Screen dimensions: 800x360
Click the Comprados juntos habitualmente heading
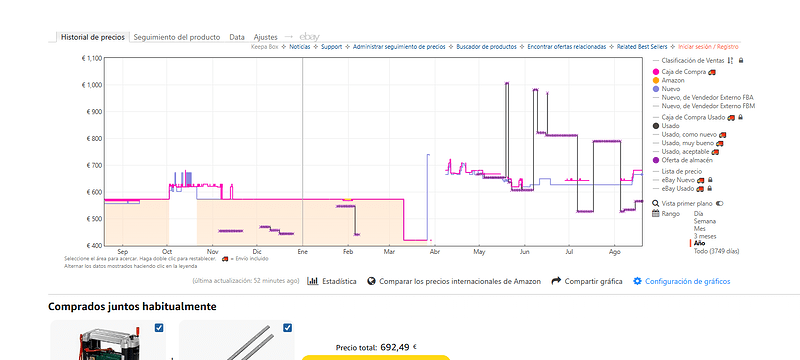(x=132, y=306)
